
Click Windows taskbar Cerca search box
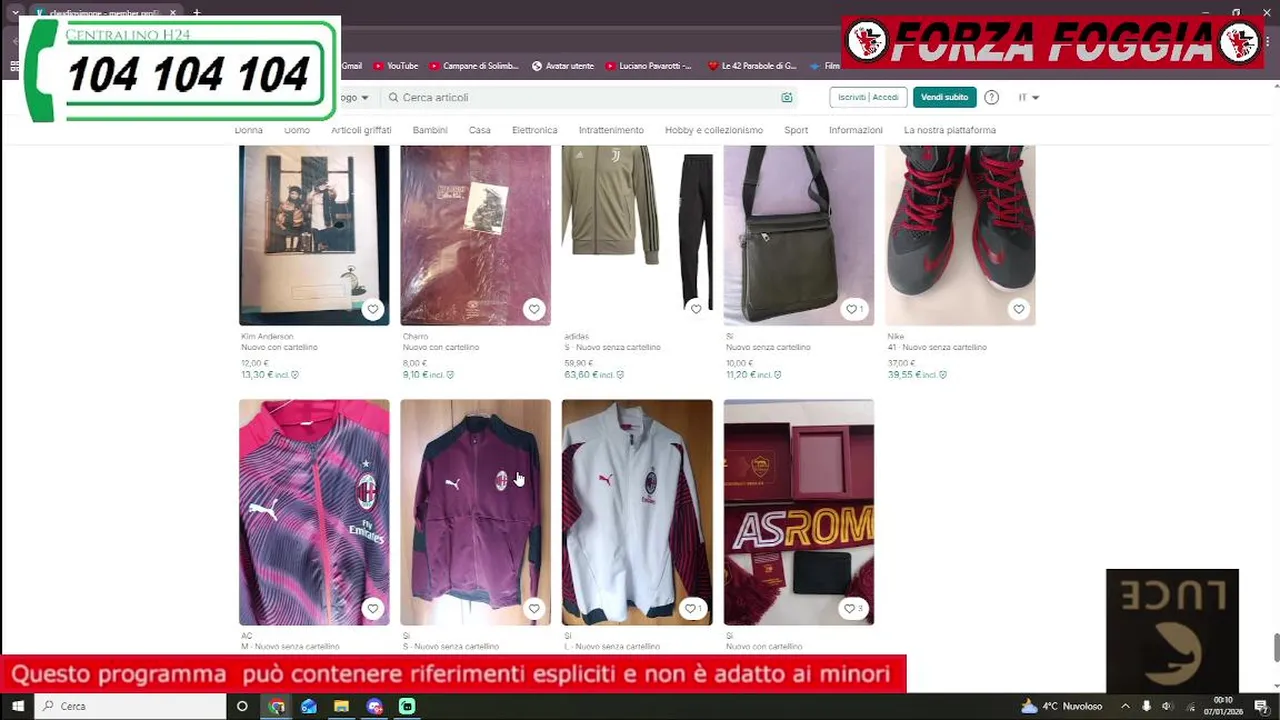click(x=130, y=706)
